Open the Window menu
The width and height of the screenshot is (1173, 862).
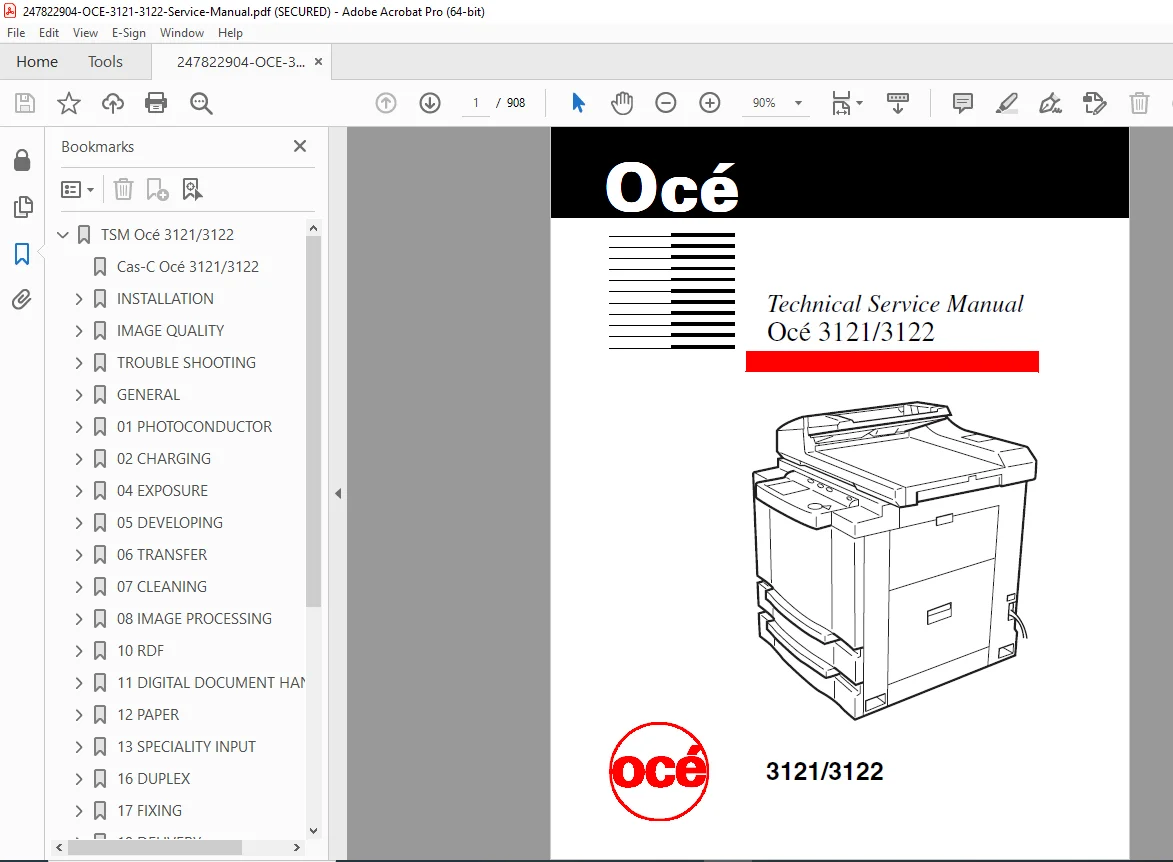(182, 33)
